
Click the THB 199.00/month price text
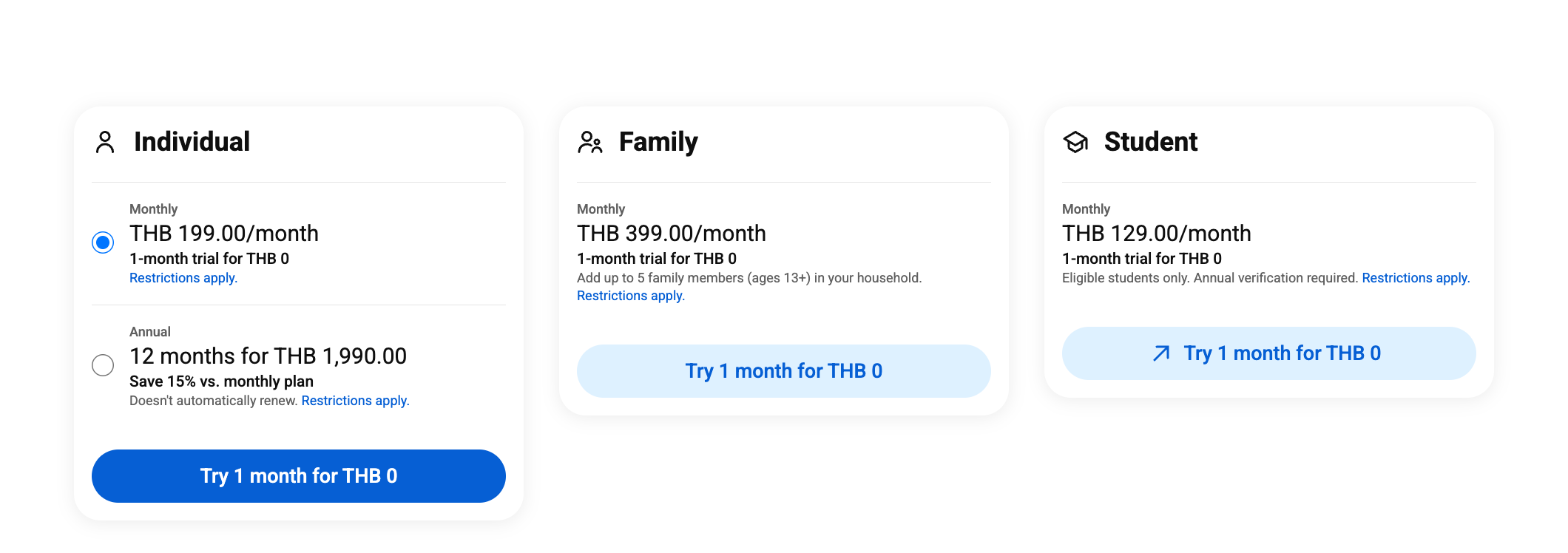click(x=224, y=234)
